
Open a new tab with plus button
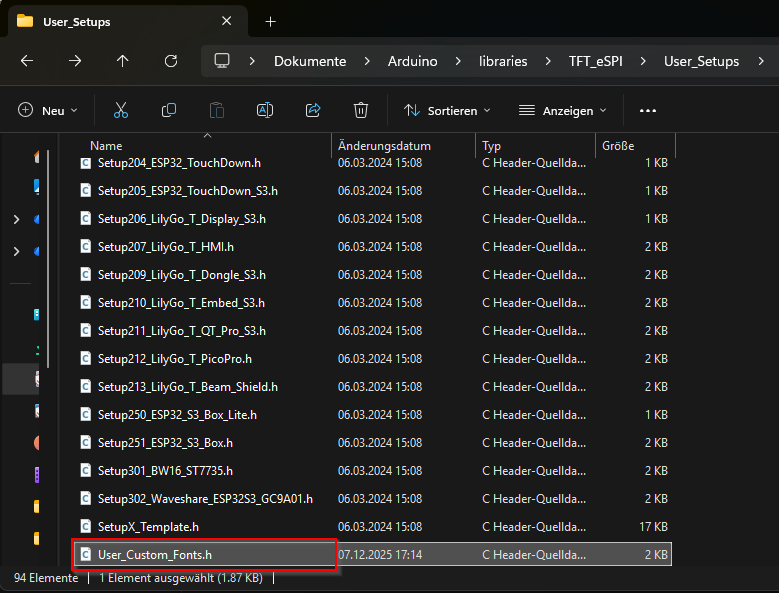pyautogui.click(x=270, y=21)
